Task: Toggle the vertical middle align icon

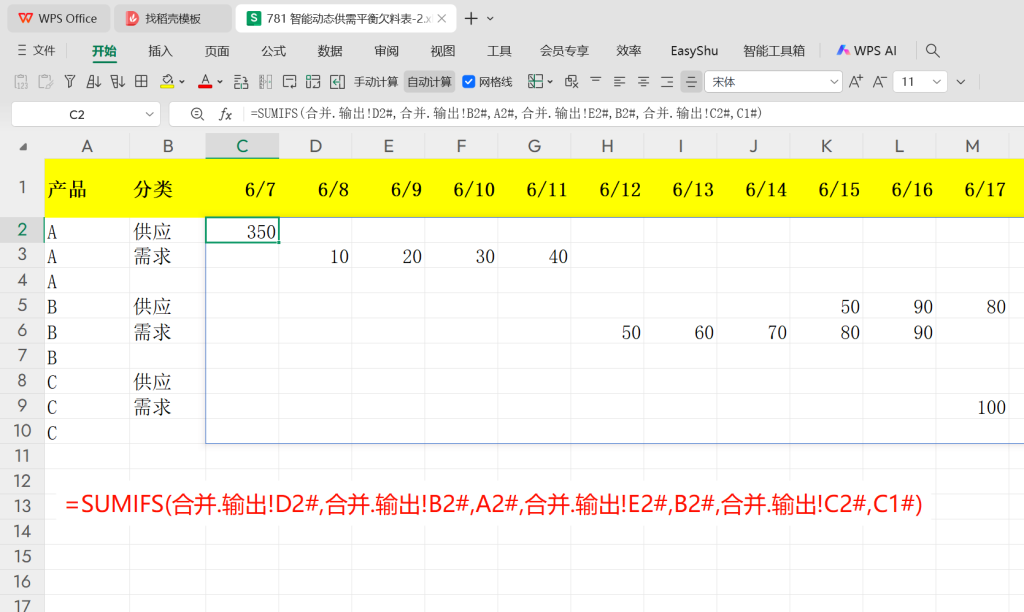Action: 691,82
